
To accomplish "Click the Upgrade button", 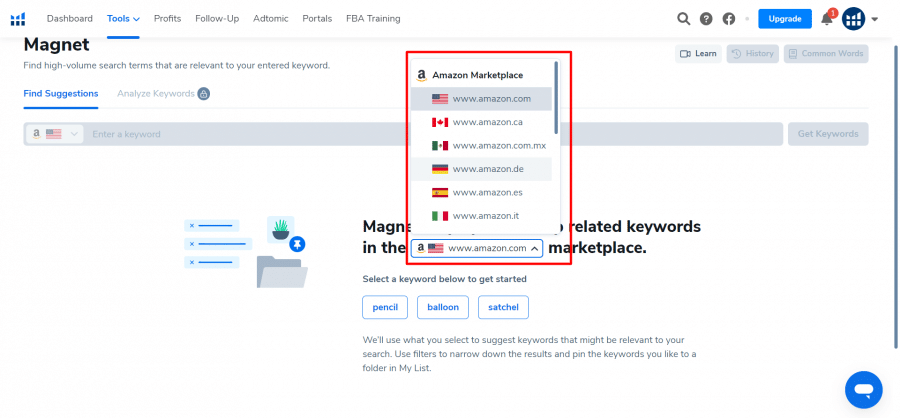I will [x=785, y=18].
